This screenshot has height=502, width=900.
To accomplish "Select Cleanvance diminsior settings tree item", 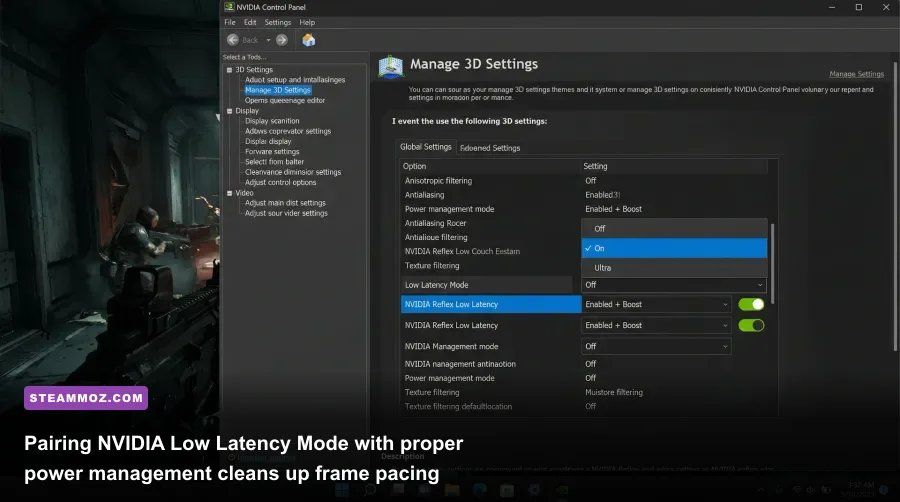I will pos(293,172).
